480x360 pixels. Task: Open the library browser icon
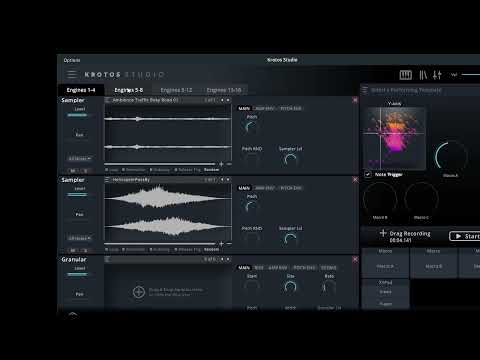tap(423, 75)
